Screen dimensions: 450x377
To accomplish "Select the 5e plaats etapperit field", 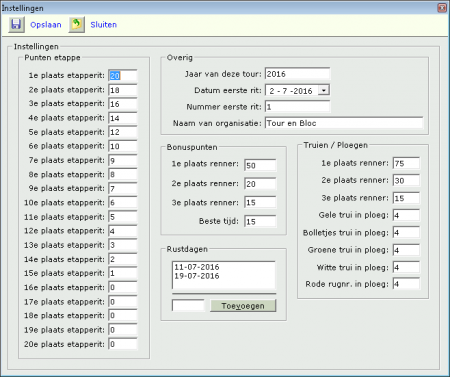I will [x=123, y=132].
